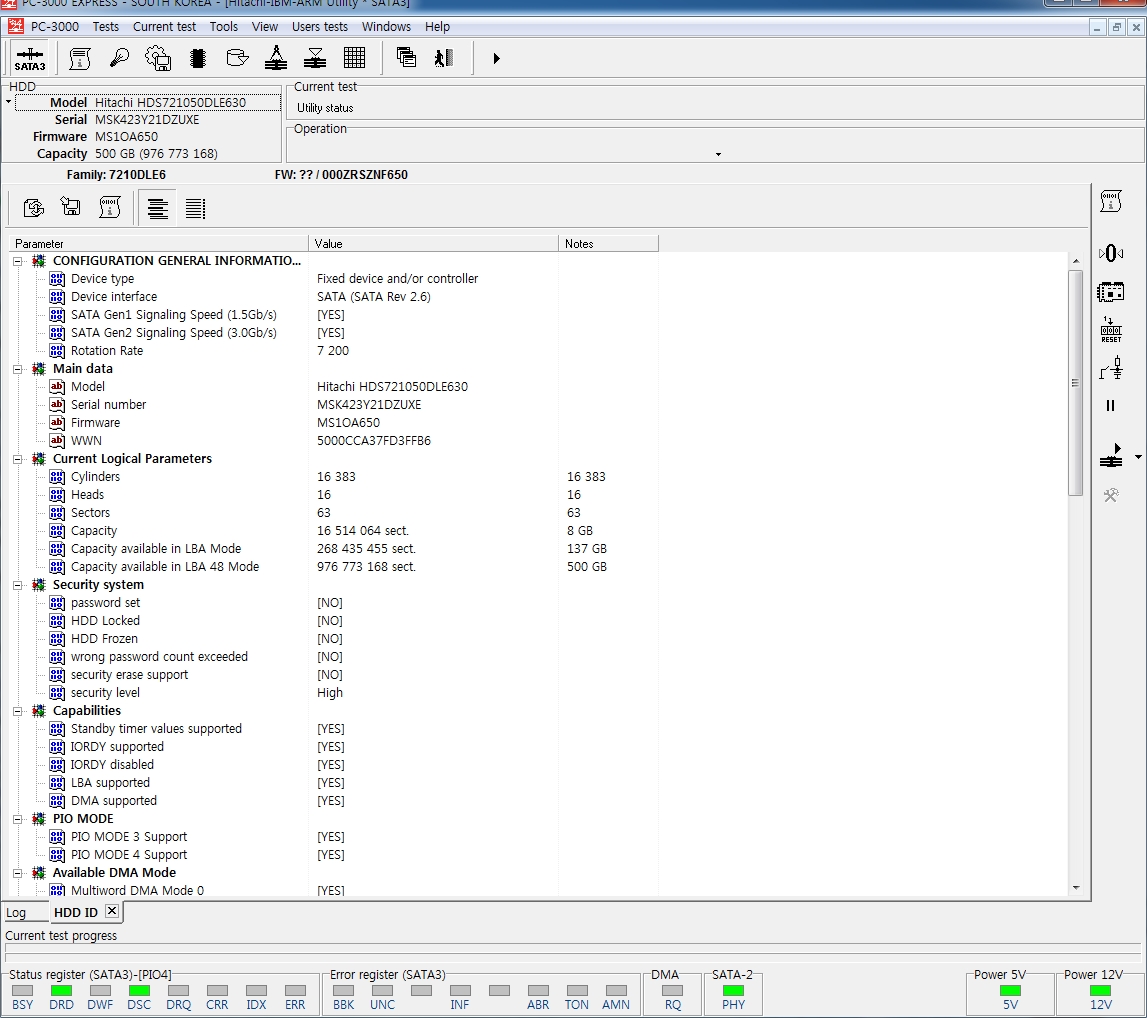Open the Users tests menu
The width and height of the screenshot is (1147, 1018).
pyautogui.click(x=320, y=26)
